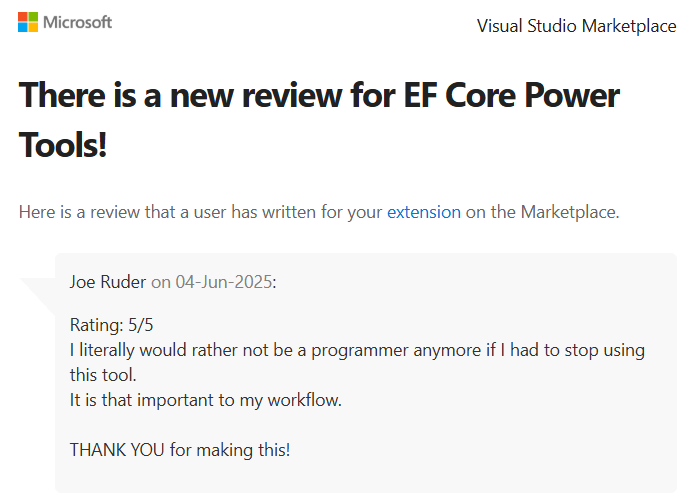The image size is (683, 502).
Task: Click the 'Rating: 5/5' line
Action: [111, 325]
